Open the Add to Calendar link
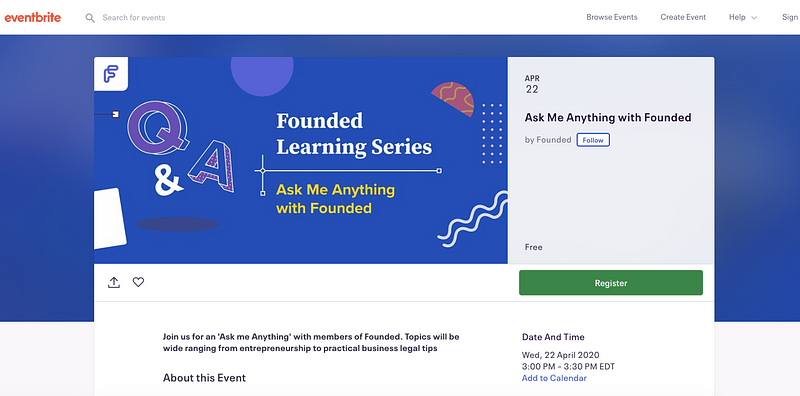 [554, 378]
